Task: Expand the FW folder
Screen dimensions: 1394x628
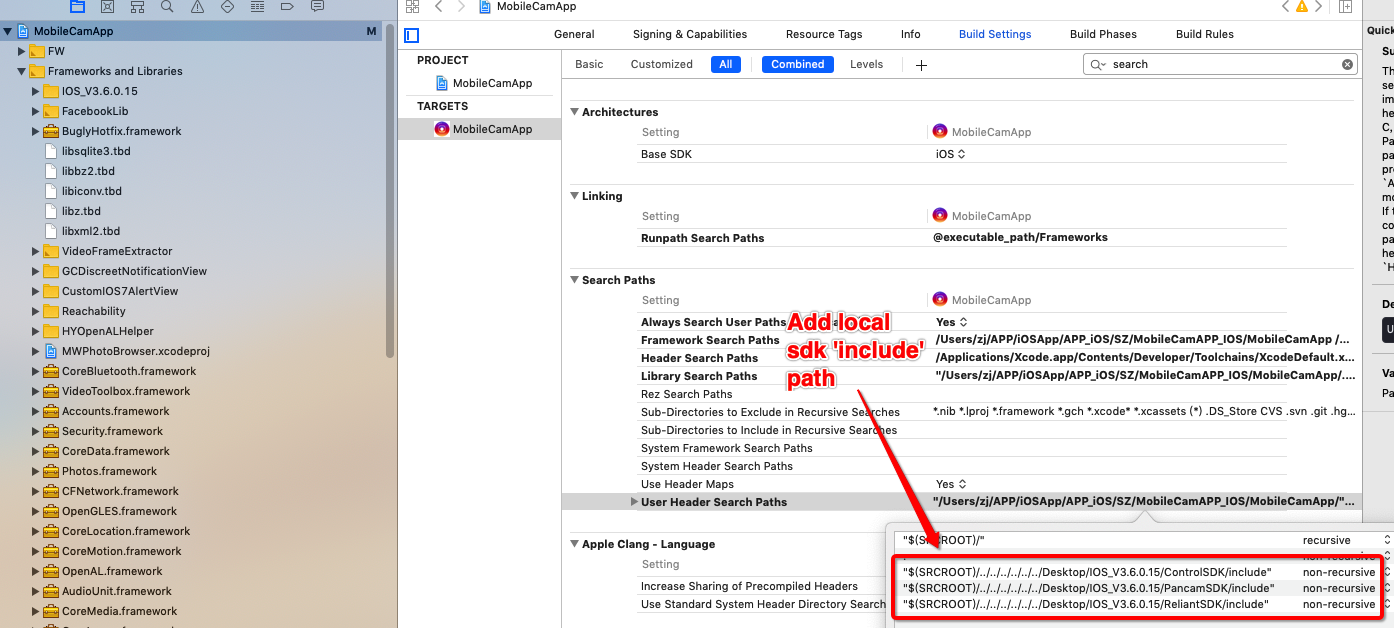Action: [x=22, y=51]
